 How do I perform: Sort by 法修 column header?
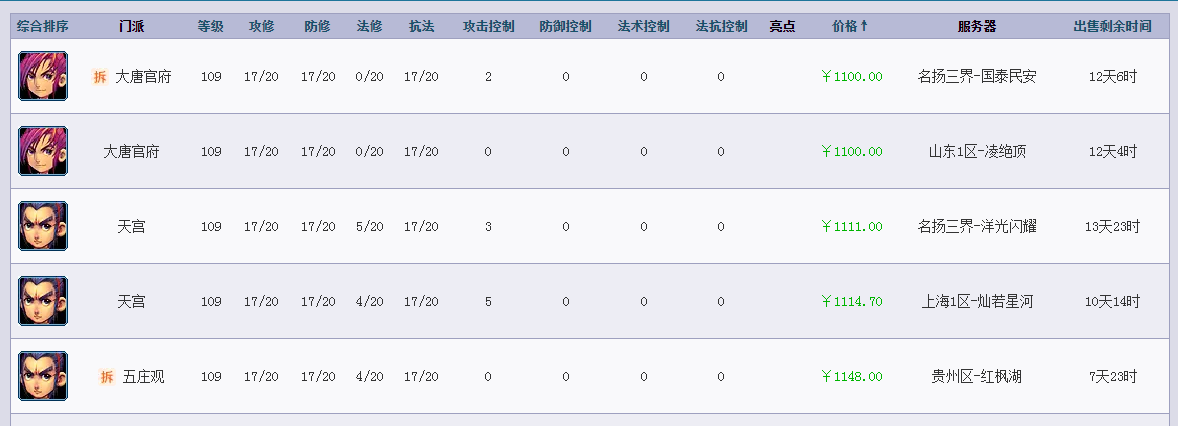coord(369,26)
